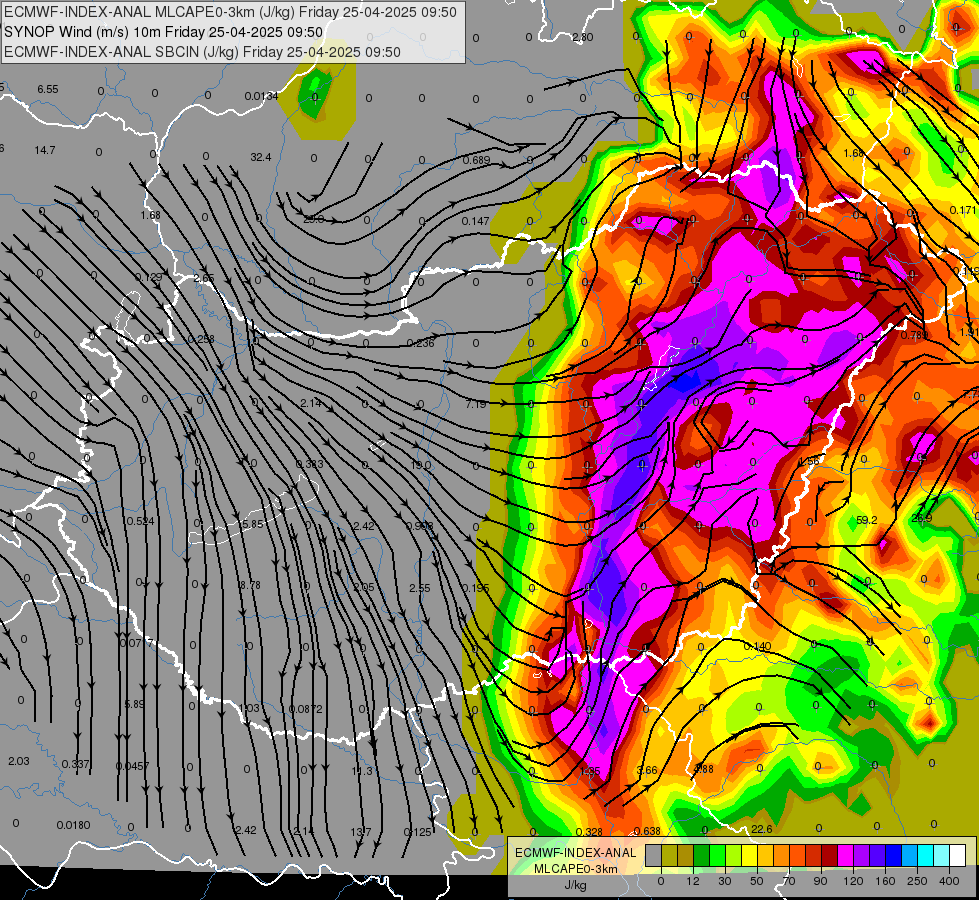
Task: Click the map value 0.903
Action: tap(420, 526)
